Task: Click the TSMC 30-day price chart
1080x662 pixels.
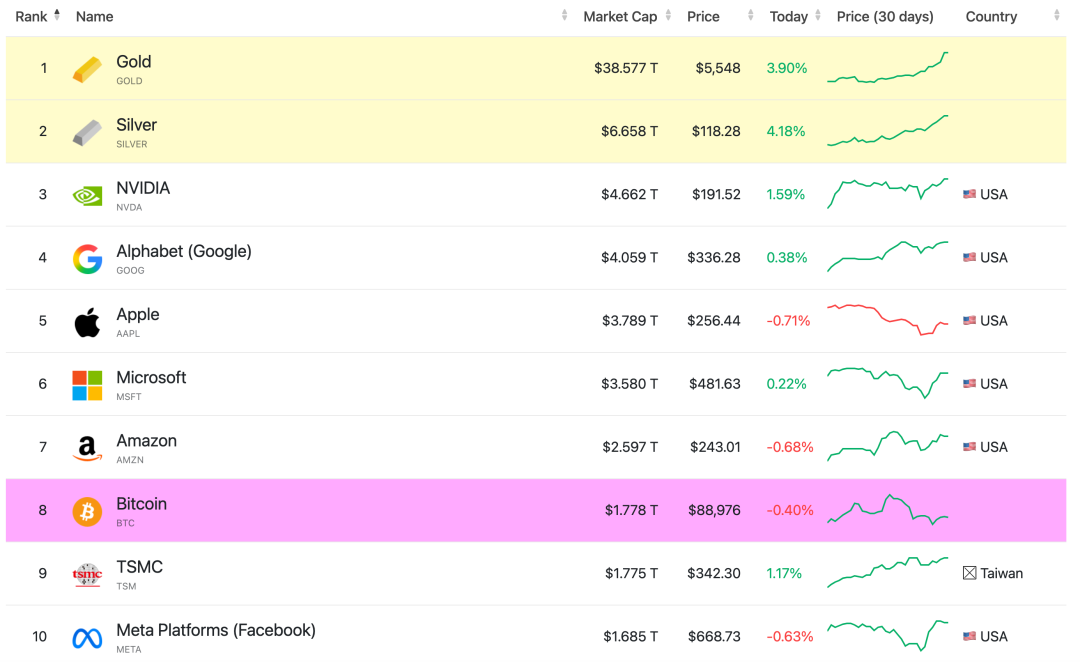Action: [888, 572]
